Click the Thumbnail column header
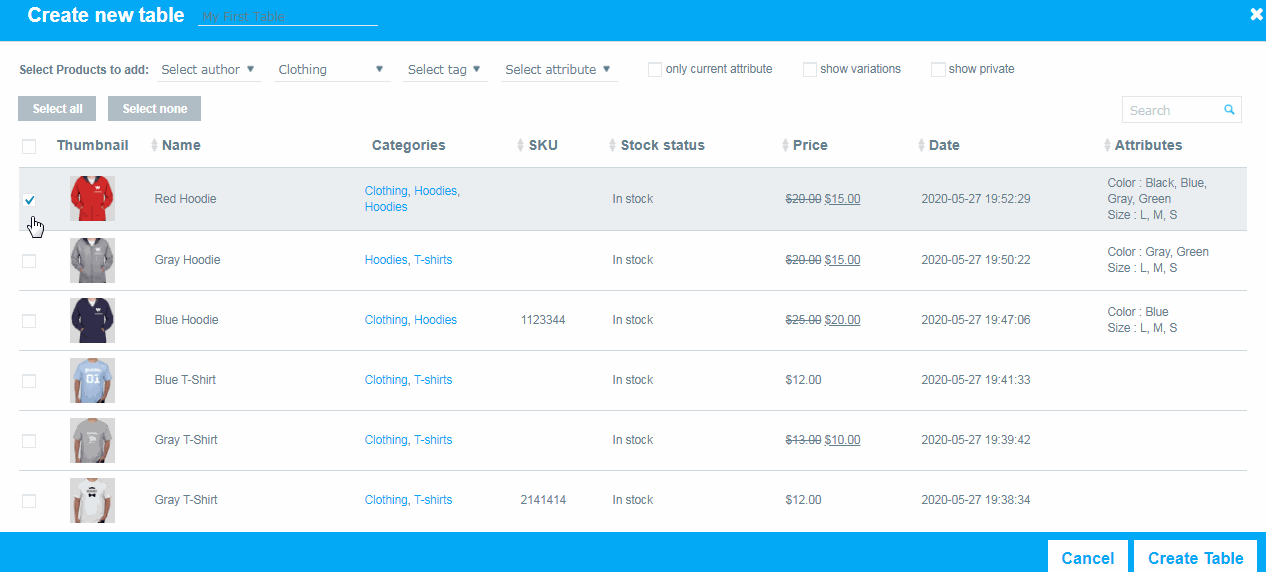This screenshot has width=1266, height=572. coord(93,145)
